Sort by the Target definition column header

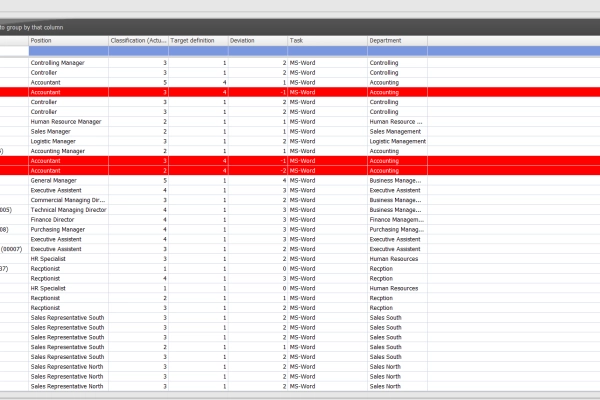tap(198, 41)
